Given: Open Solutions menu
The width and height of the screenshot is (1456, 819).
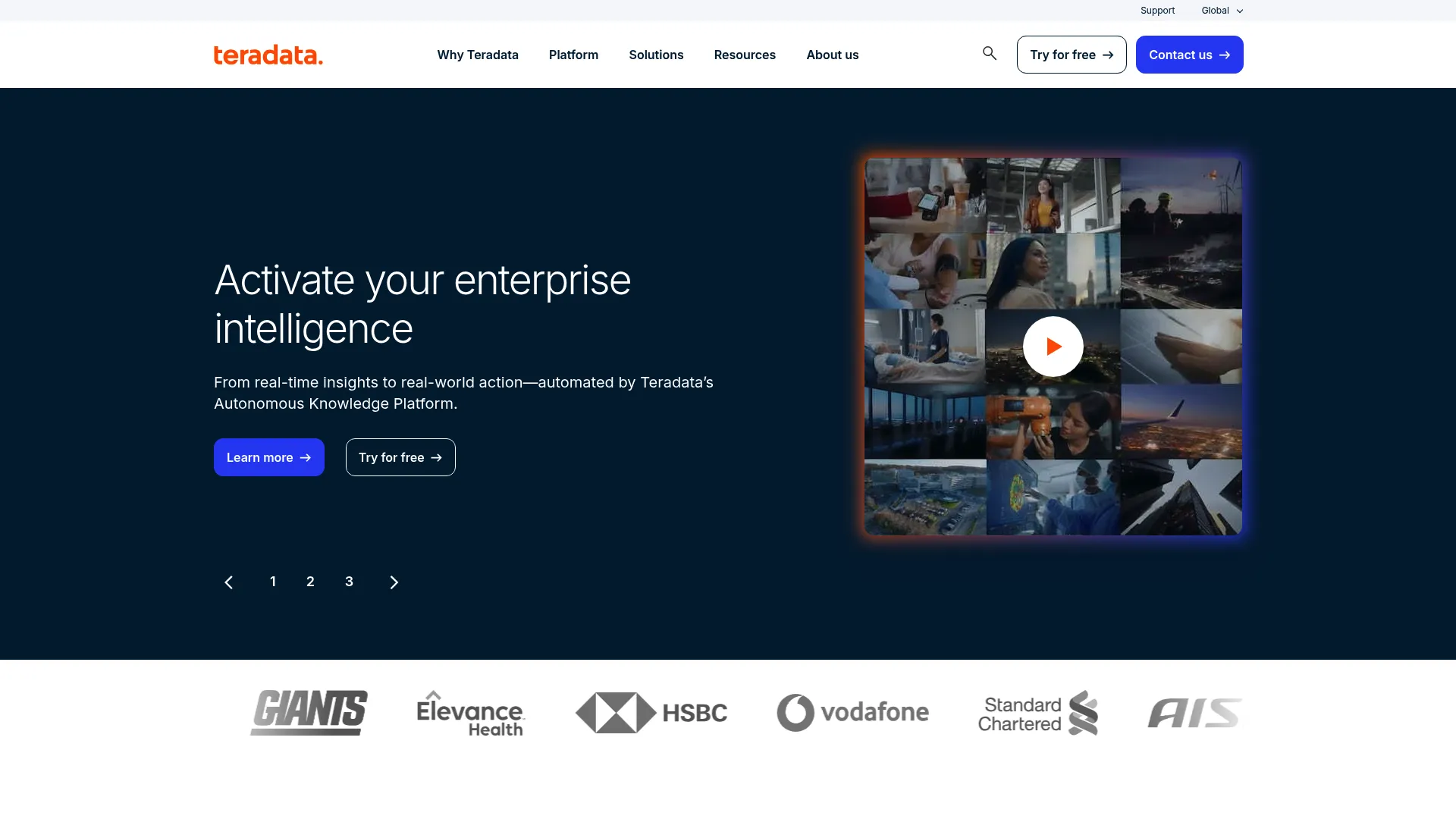Looking at the screenshot, I should (x=656, y=55).
